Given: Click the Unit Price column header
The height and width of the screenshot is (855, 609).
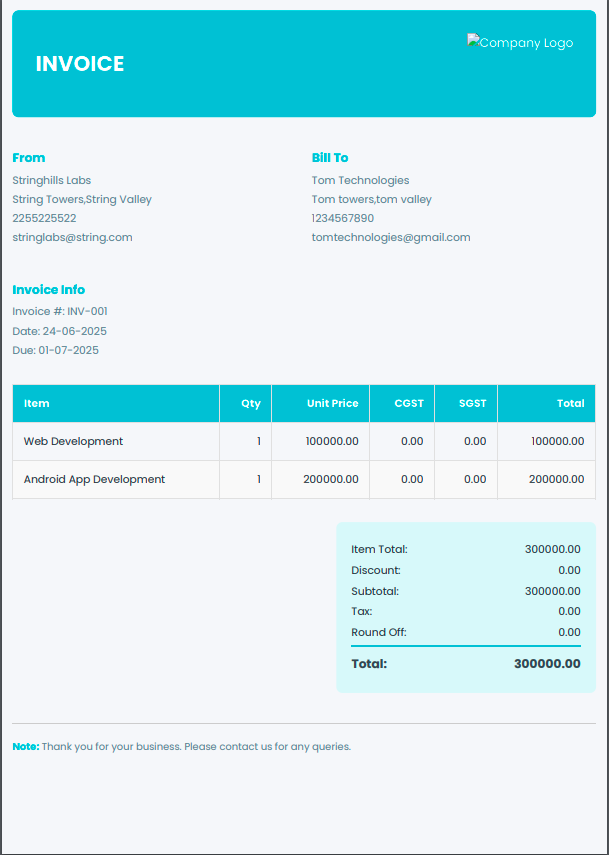Looking at the screenshot, I should coord(332,404).
